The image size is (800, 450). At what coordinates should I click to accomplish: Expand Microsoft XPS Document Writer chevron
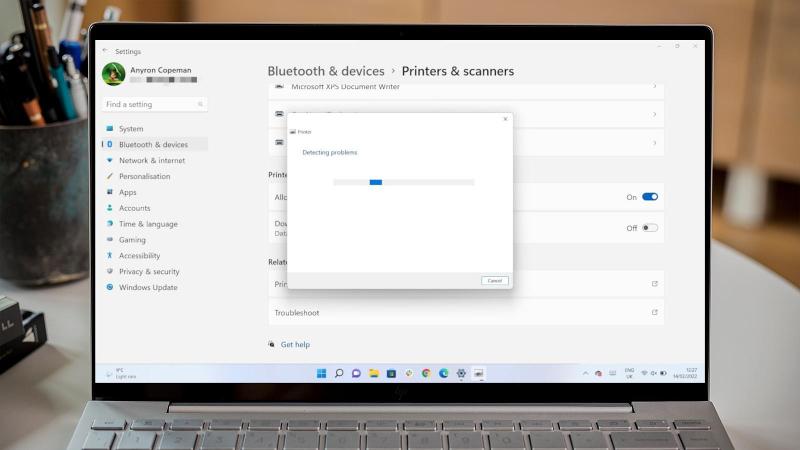tap(655, 86)
